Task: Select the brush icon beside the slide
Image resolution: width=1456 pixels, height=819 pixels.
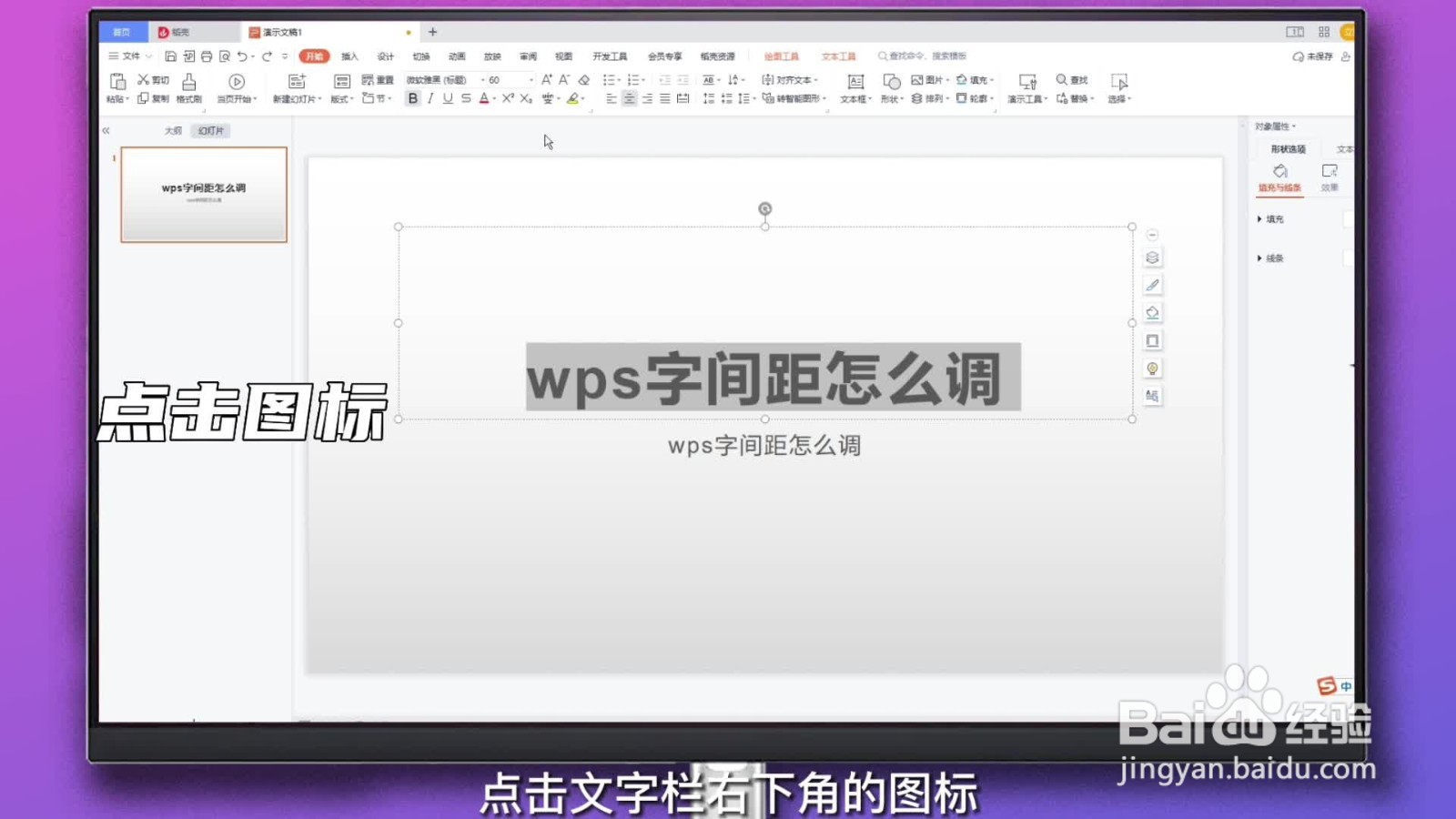Action: (1152, 284)
